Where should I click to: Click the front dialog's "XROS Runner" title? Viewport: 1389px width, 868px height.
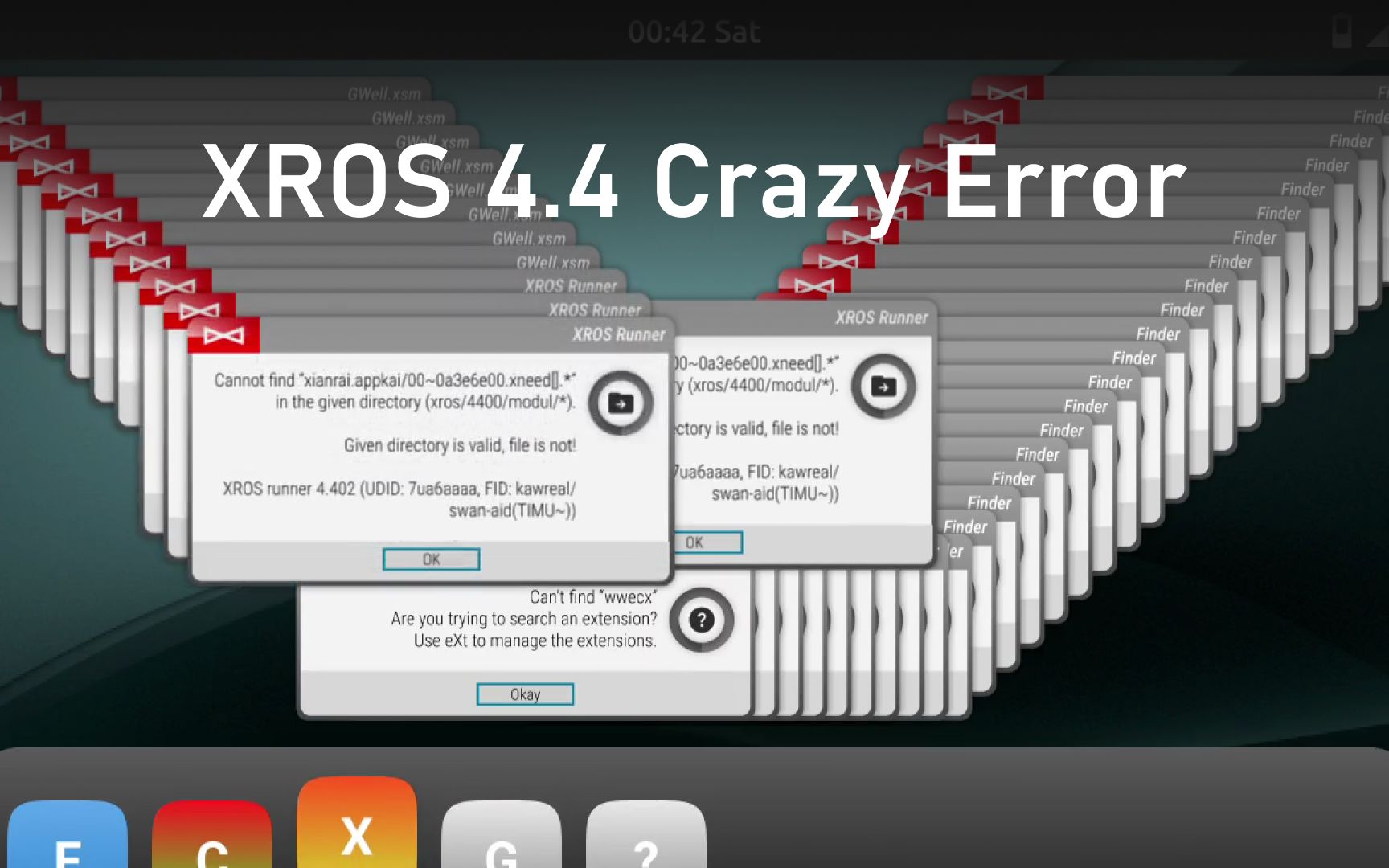[x=619, y=334]
